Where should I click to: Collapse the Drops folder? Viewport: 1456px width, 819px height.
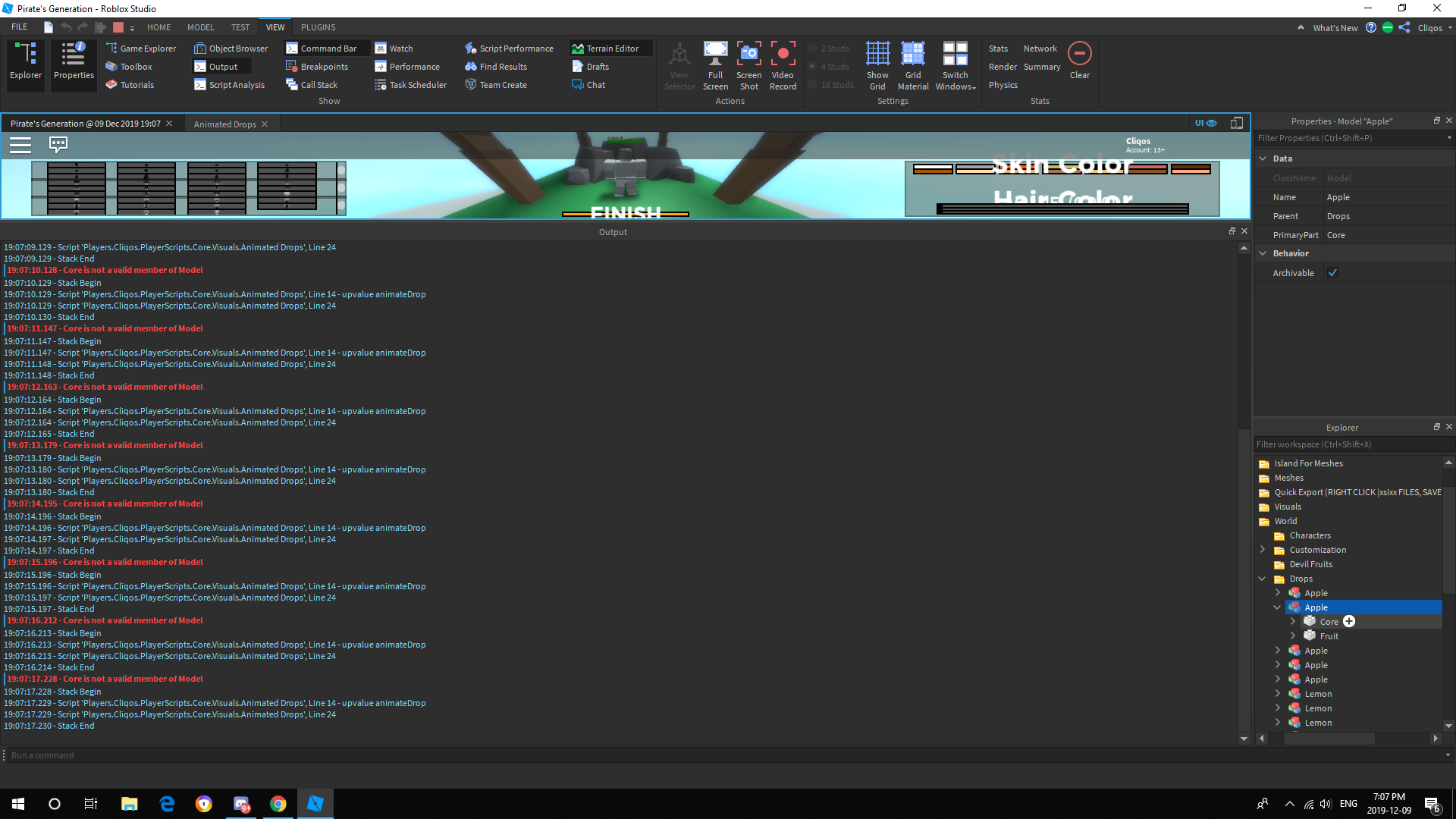(x=1262, y=579)
